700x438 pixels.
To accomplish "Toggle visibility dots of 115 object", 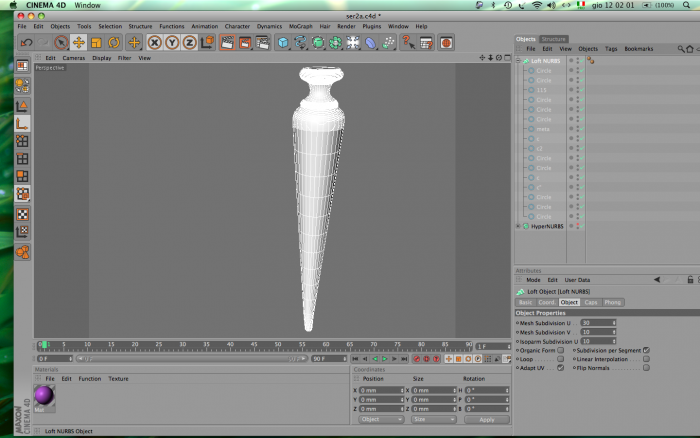I will (578, 90).
